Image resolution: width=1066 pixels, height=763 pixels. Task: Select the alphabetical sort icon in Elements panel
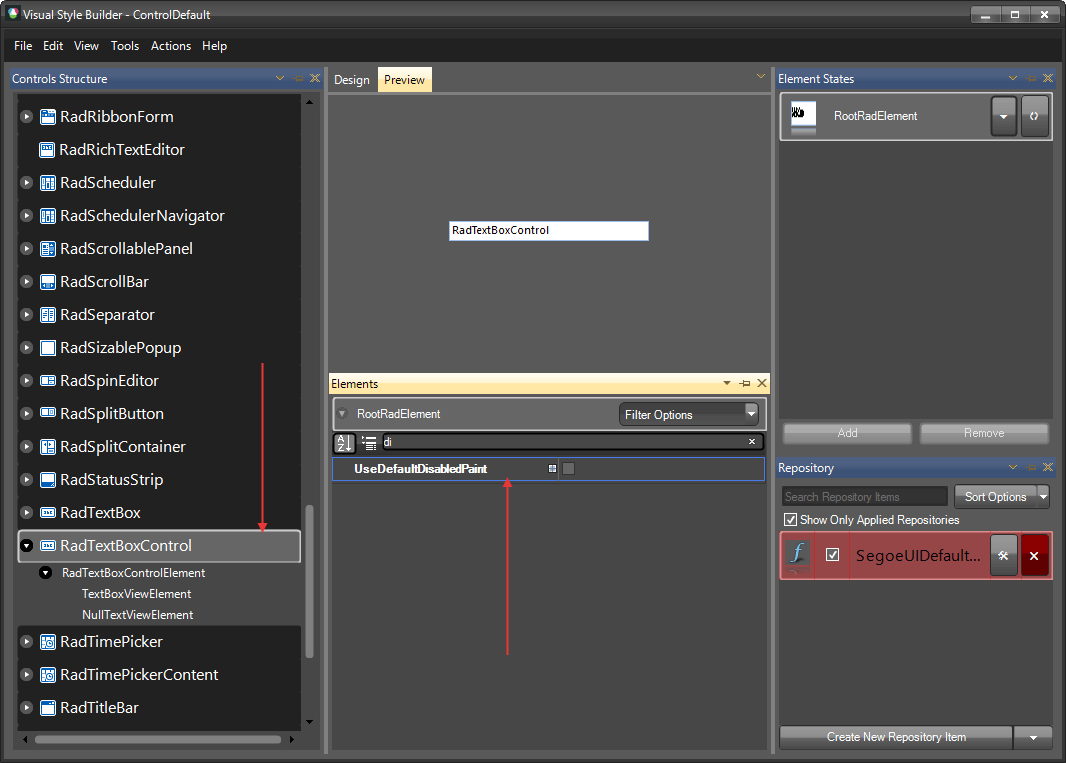344,443
